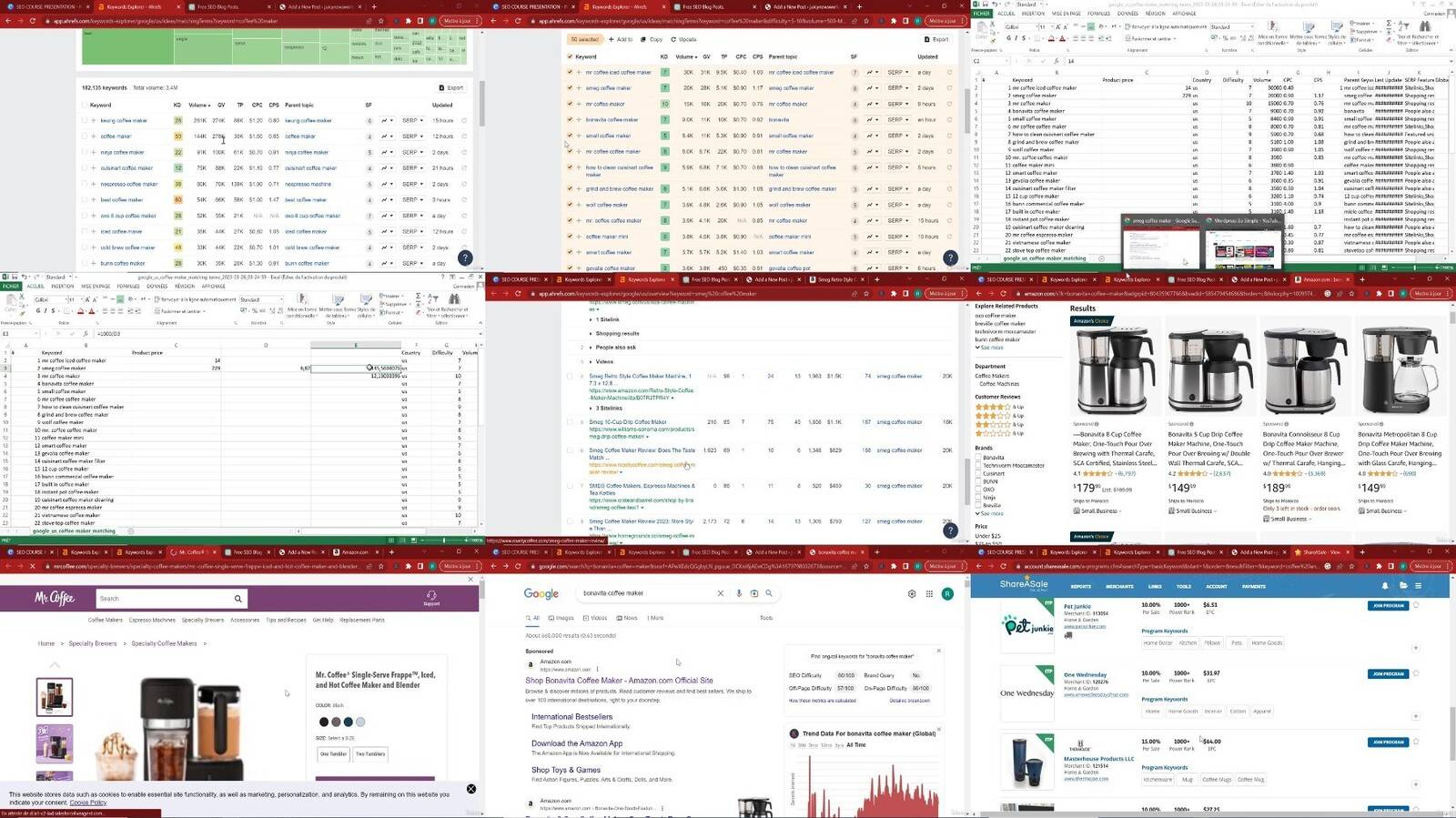Open SERP dropdown for 'wolf coffee maker' row in the 50 selected list
The width and height of the screenshot is (1456, 818).
(x=898, y=205)
